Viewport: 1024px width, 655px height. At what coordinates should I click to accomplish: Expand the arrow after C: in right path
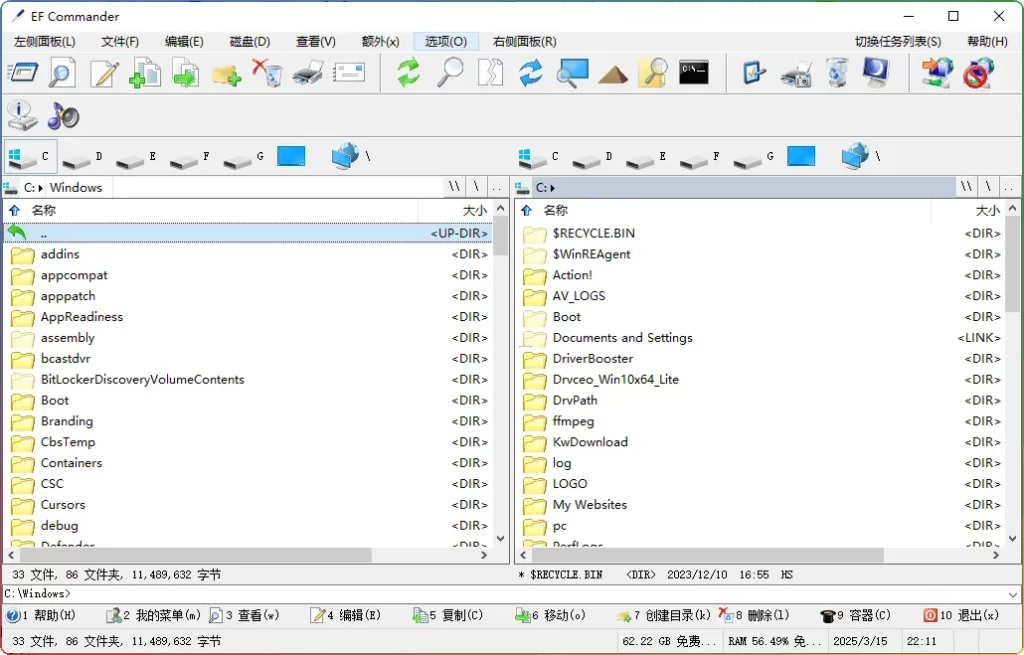point(552,188)
